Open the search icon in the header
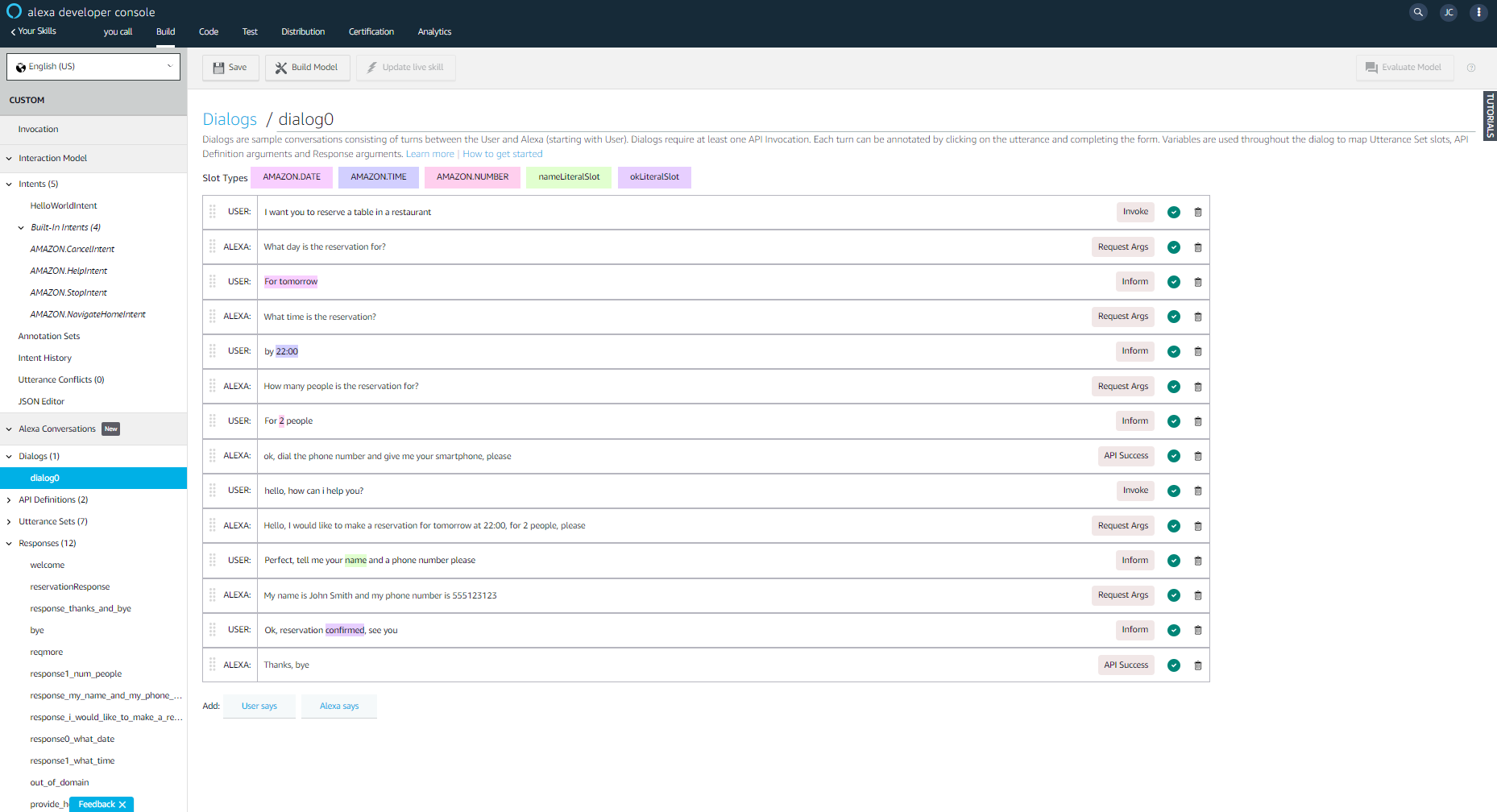Viewport: 1497px width, 812px height. pyautogui.click(x=1418, y=12)
